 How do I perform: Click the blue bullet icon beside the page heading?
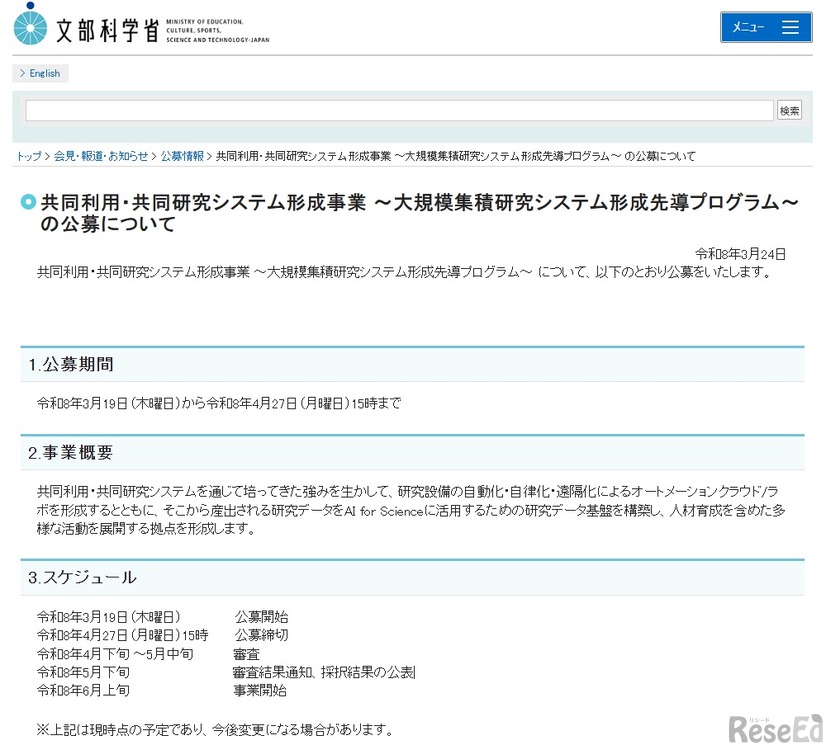(x=30, y=200)
